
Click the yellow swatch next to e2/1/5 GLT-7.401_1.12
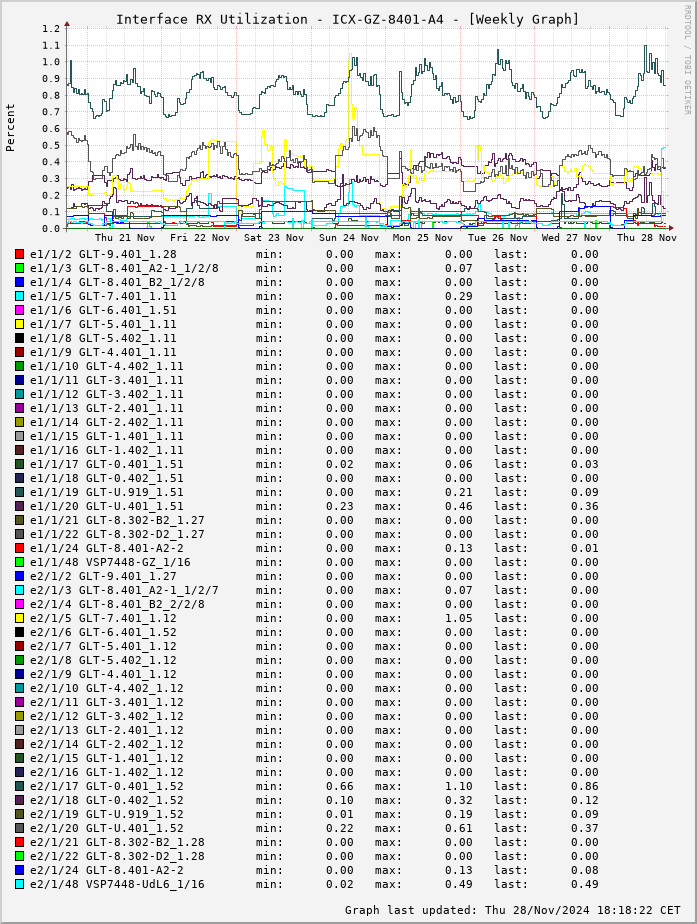[19, 618]
